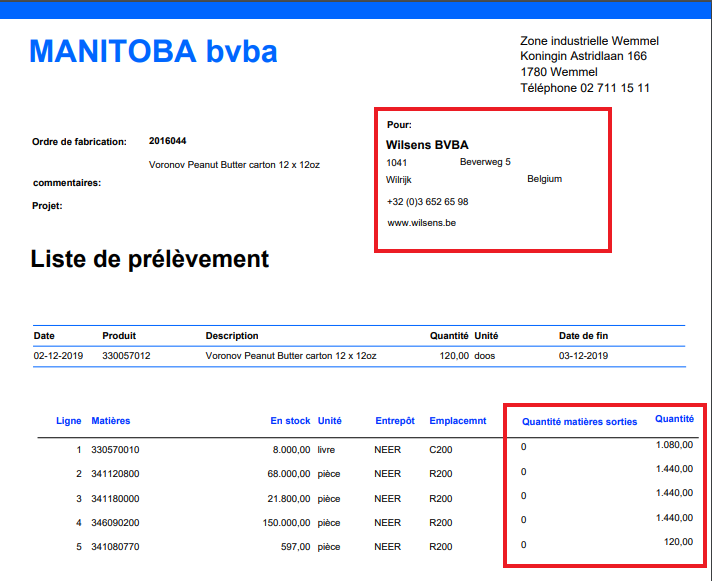The width and height of the screenshot is (712, 581).
Task: Select product code 330057012
Action: click(126, 356)
